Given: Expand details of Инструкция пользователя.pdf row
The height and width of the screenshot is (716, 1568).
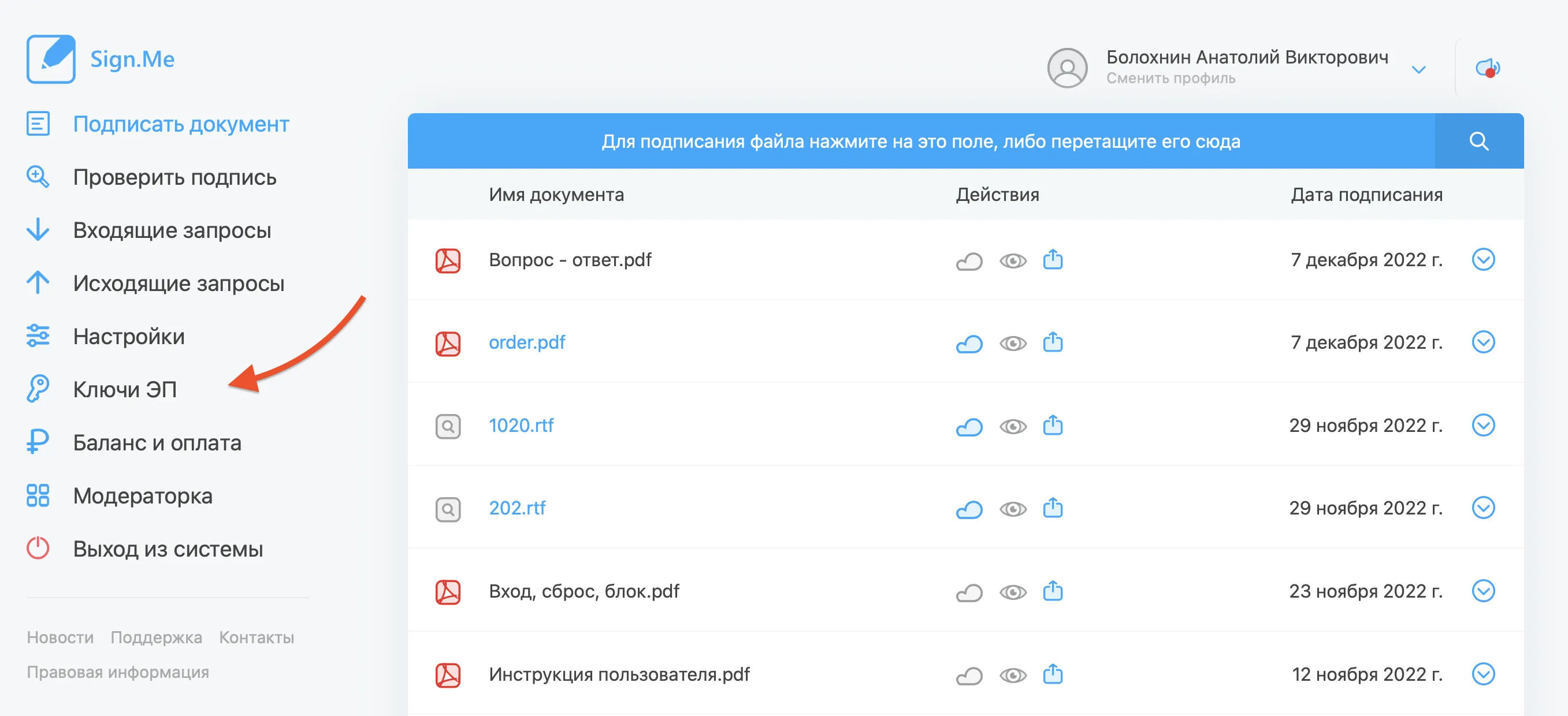Looking at the screenshot, I should pyautogui.click(x=1484, y=673).
